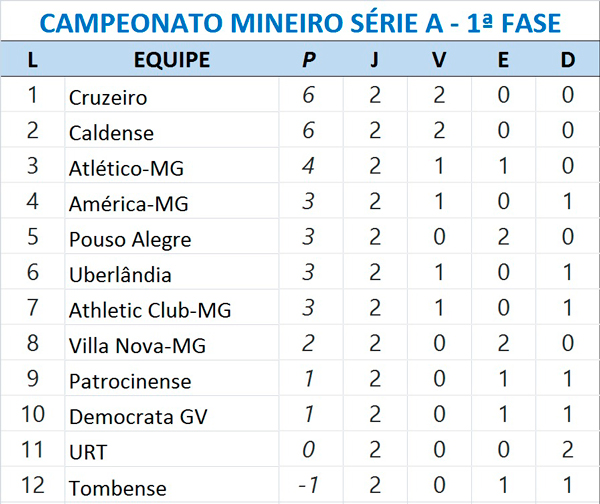Select the Uberlândia team cell
Image resolution: width=600 pixels, height=504 pixels.
120,275
